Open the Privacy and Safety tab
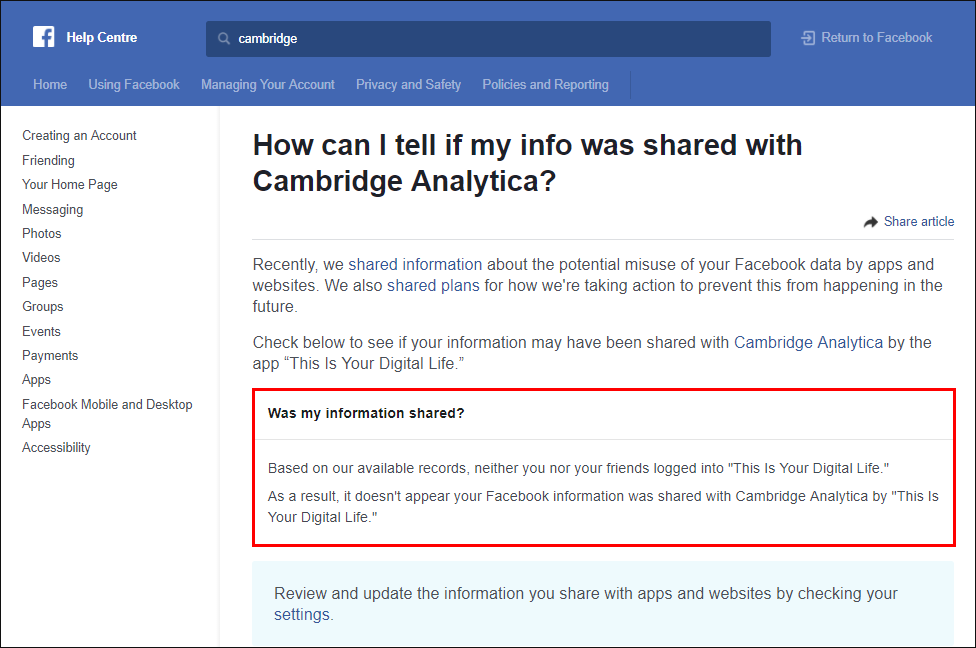 (x=408, y=85)
